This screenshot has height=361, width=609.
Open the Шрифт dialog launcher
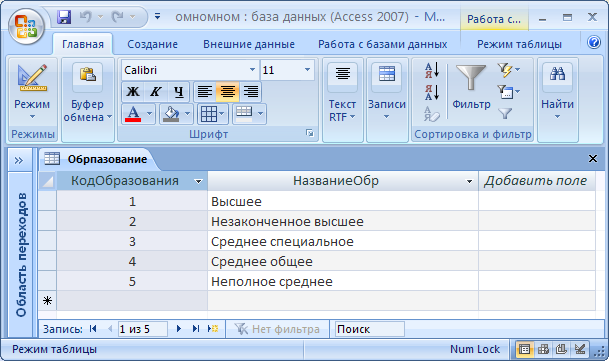coord(310,134)
